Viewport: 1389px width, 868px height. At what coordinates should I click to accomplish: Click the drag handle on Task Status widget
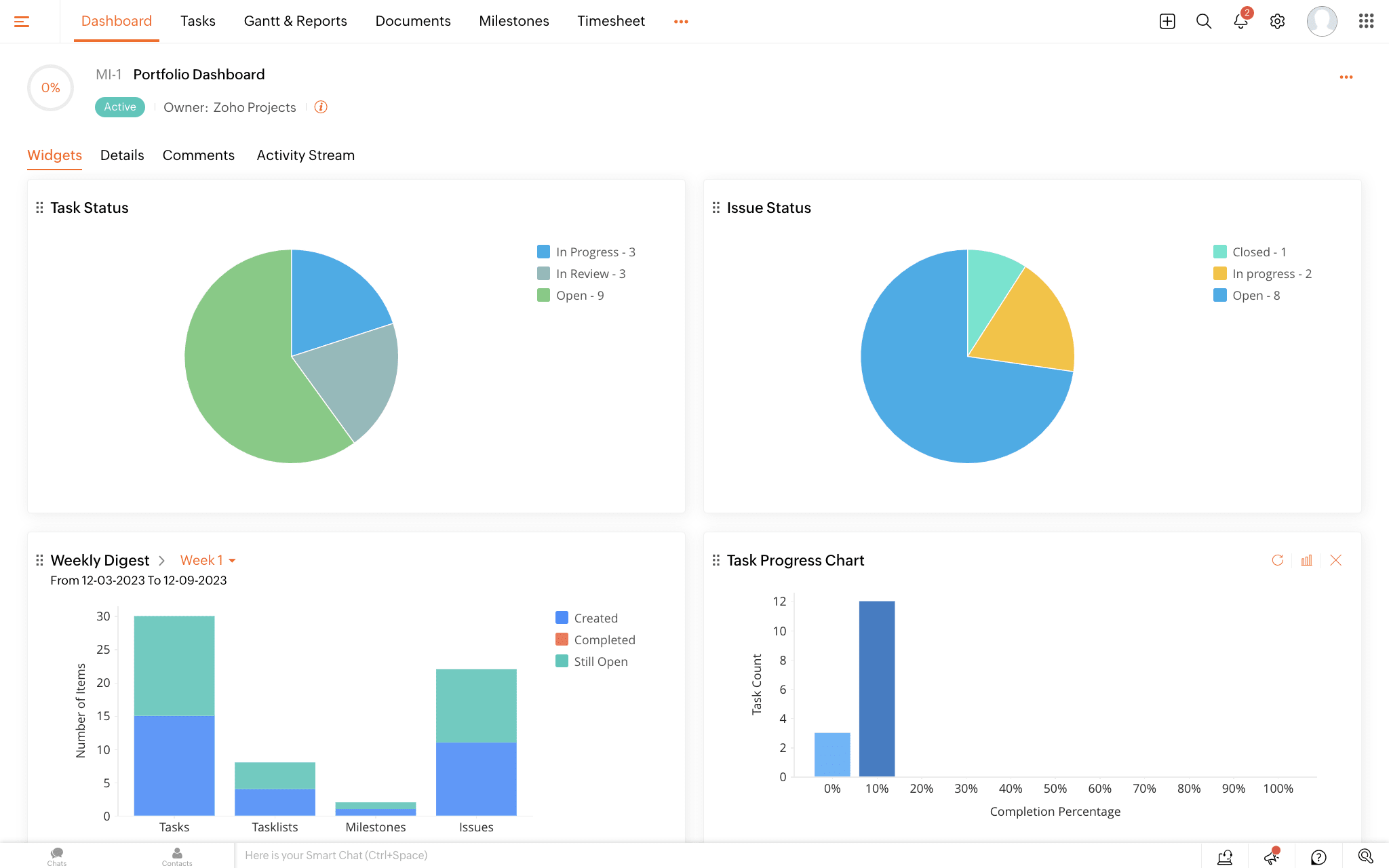(x=39, y=207)
